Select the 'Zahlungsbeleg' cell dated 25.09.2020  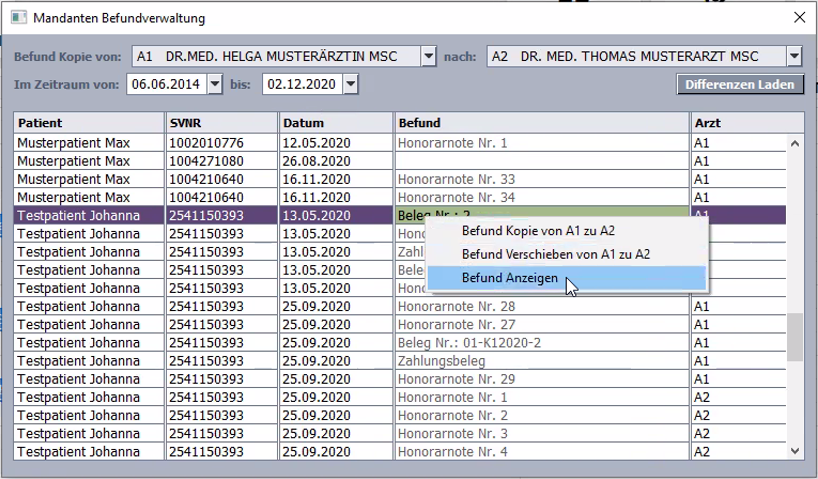(542, 361)
